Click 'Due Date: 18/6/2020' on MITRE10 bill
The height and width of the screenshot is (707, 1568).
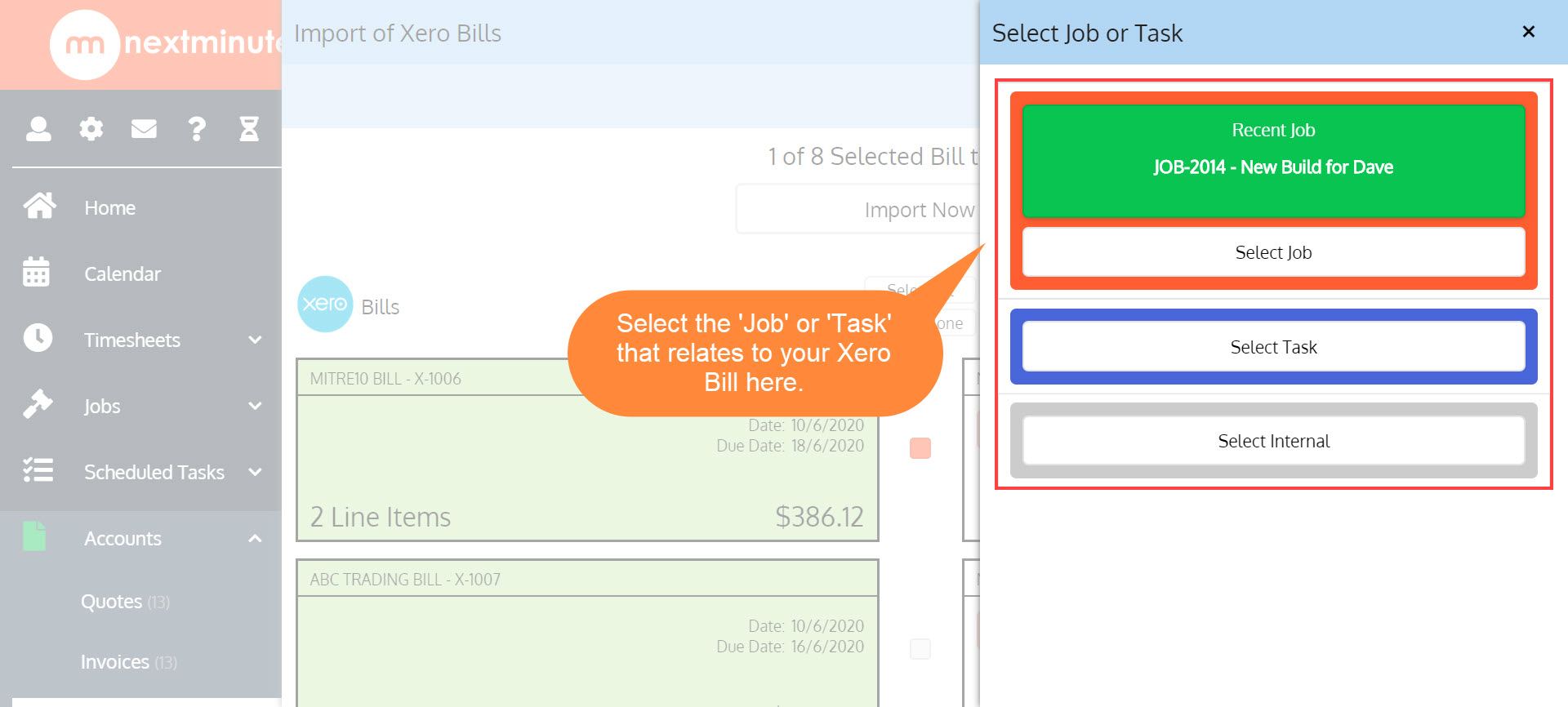[790, 446]
